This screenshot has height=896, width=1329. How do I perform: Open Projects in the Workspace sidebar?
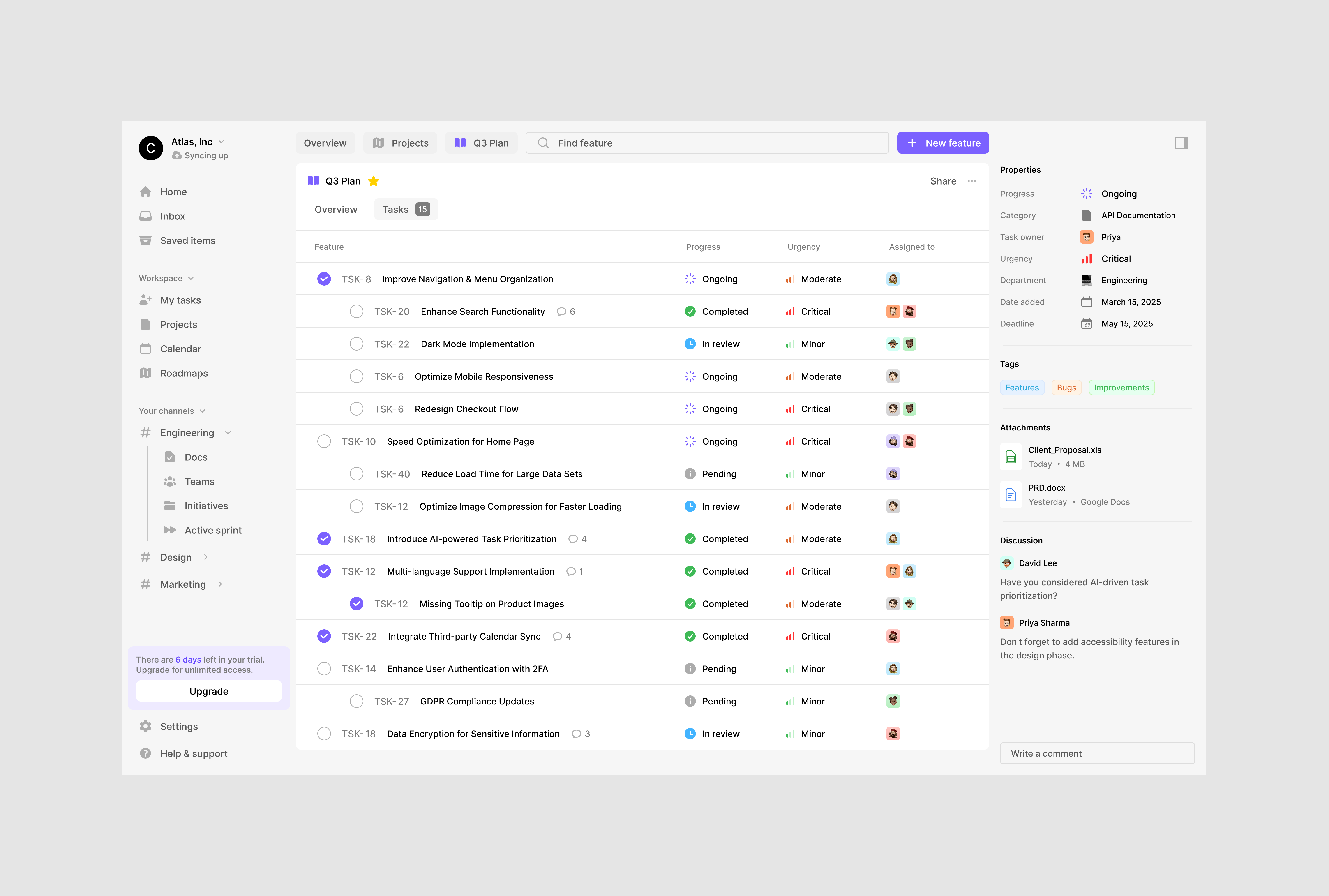click(x=179, y=325)
